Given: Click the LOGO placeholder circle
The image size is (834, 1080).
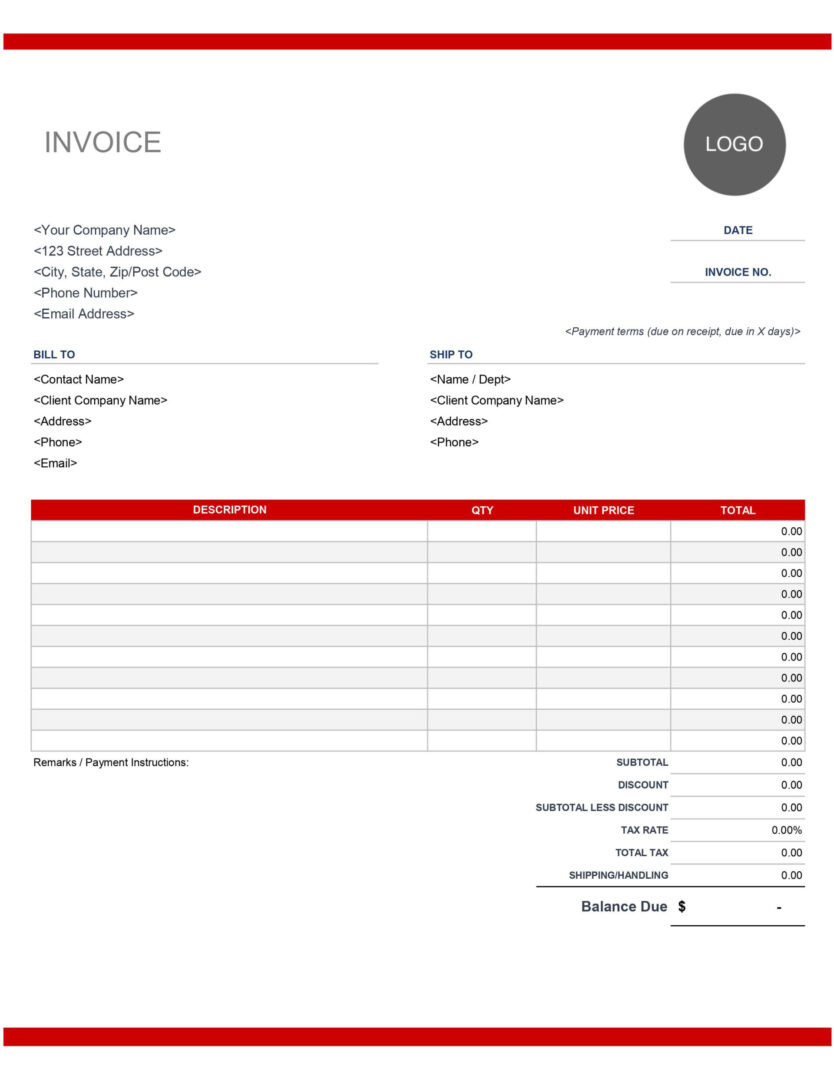Looking at the screenshot, I should [x=735, y=144].
